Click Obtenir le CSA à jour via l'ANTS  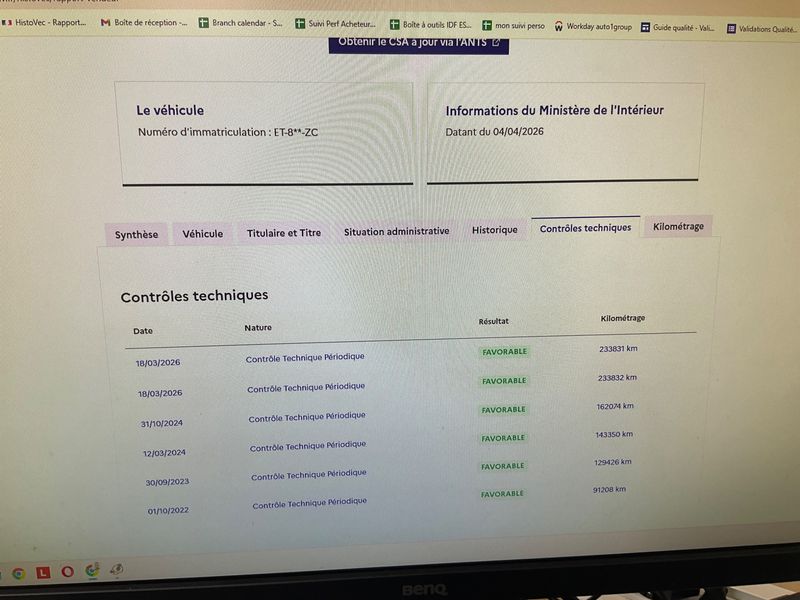(x=418, y=43)
